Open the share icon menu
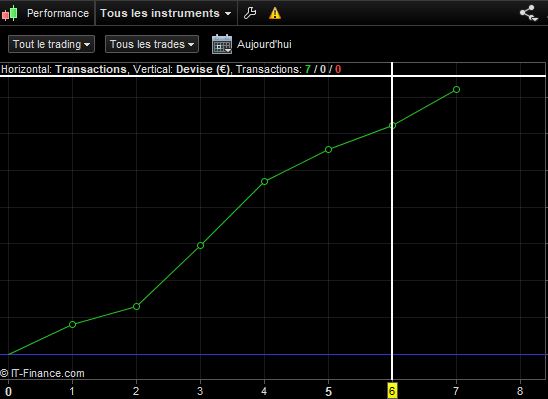 [x=528, y=13]
